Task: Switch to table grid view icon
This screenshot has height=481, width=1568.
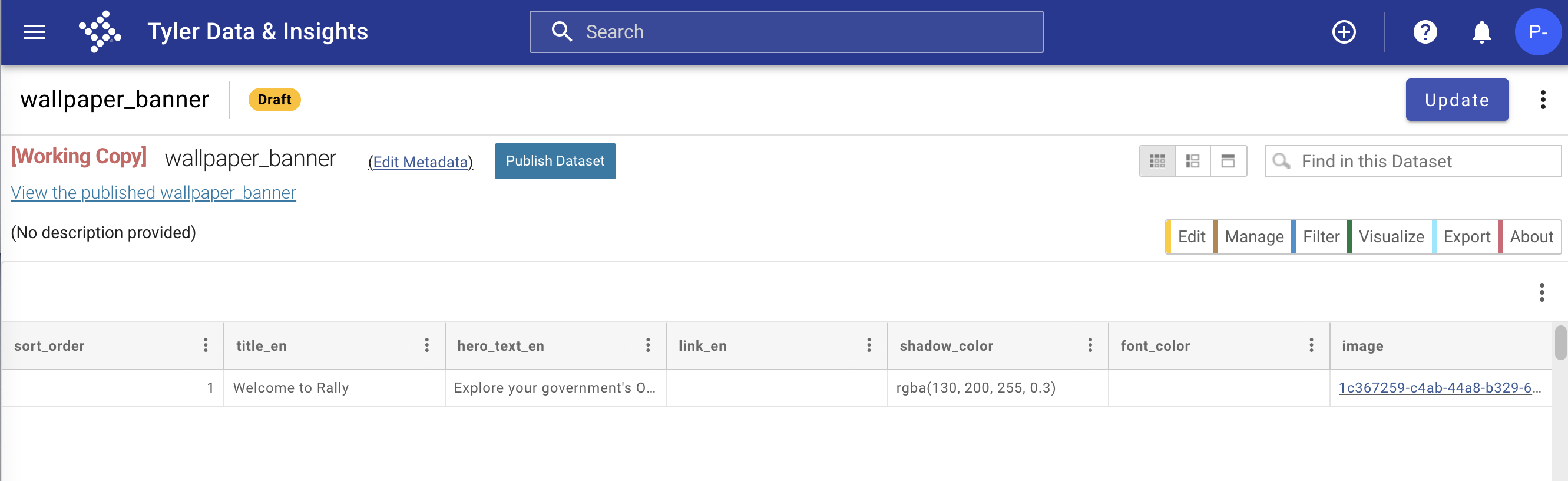Action: [1156, 161]
